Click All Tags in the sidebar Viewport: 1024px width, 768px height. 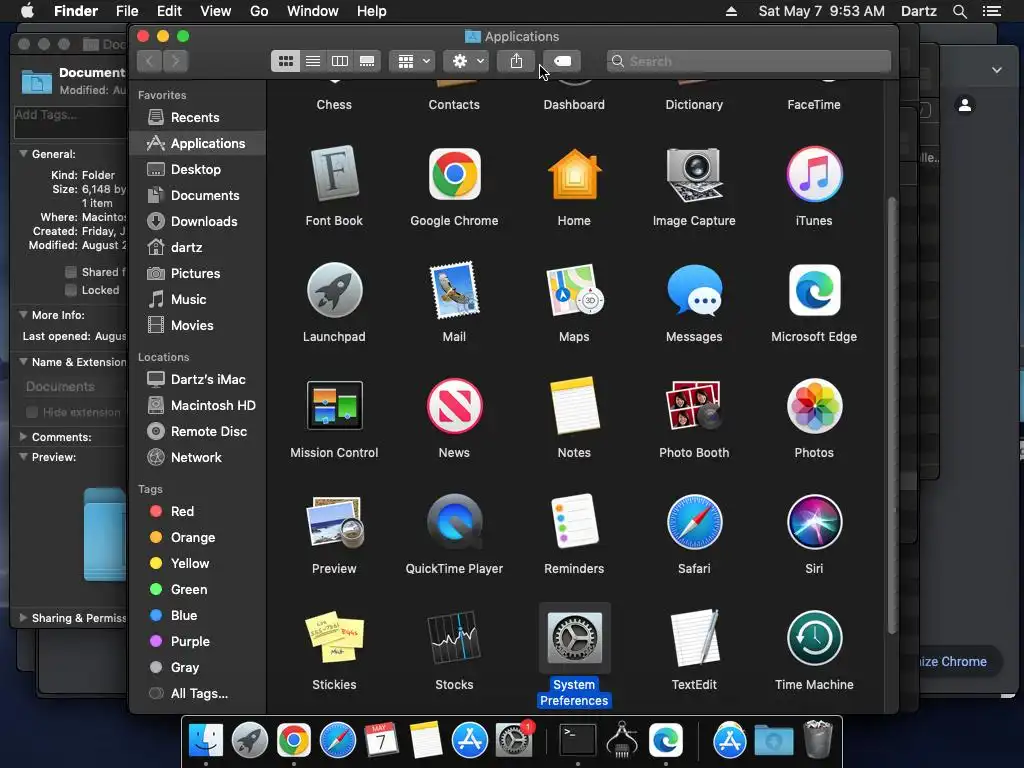pos(197,694)
